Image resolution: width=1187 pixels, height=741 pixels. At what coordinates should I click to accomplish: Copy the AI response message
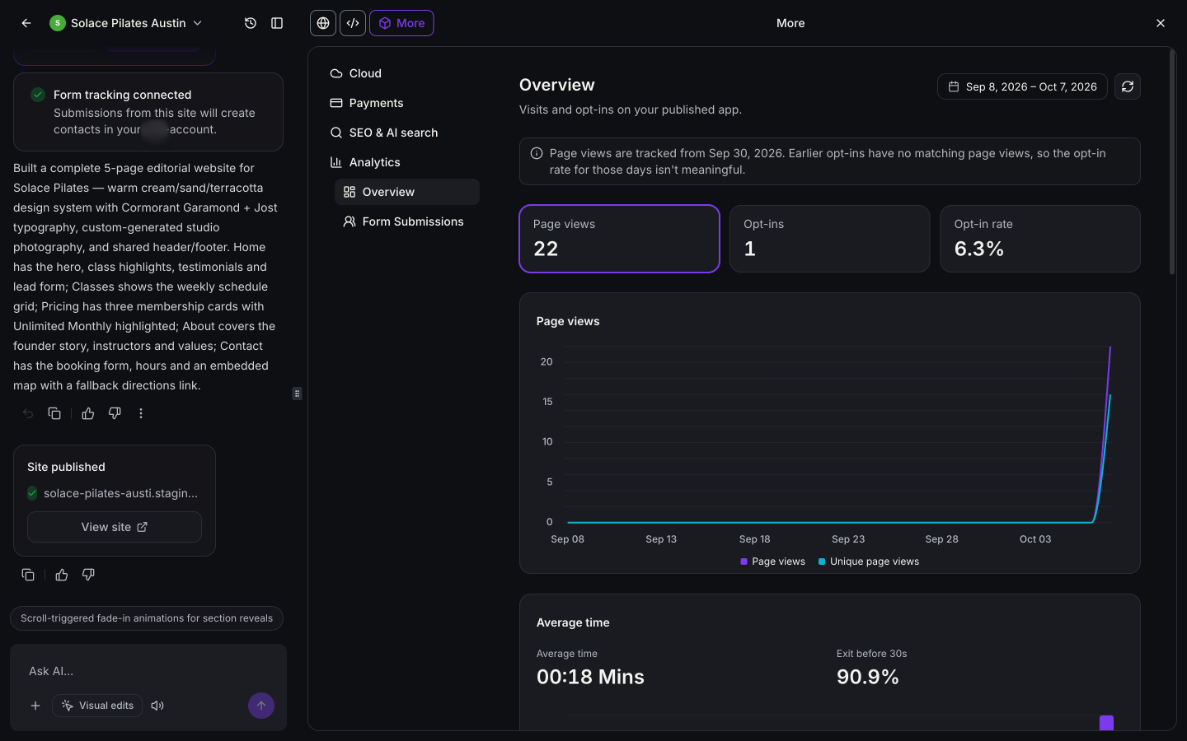pos(55,413)
